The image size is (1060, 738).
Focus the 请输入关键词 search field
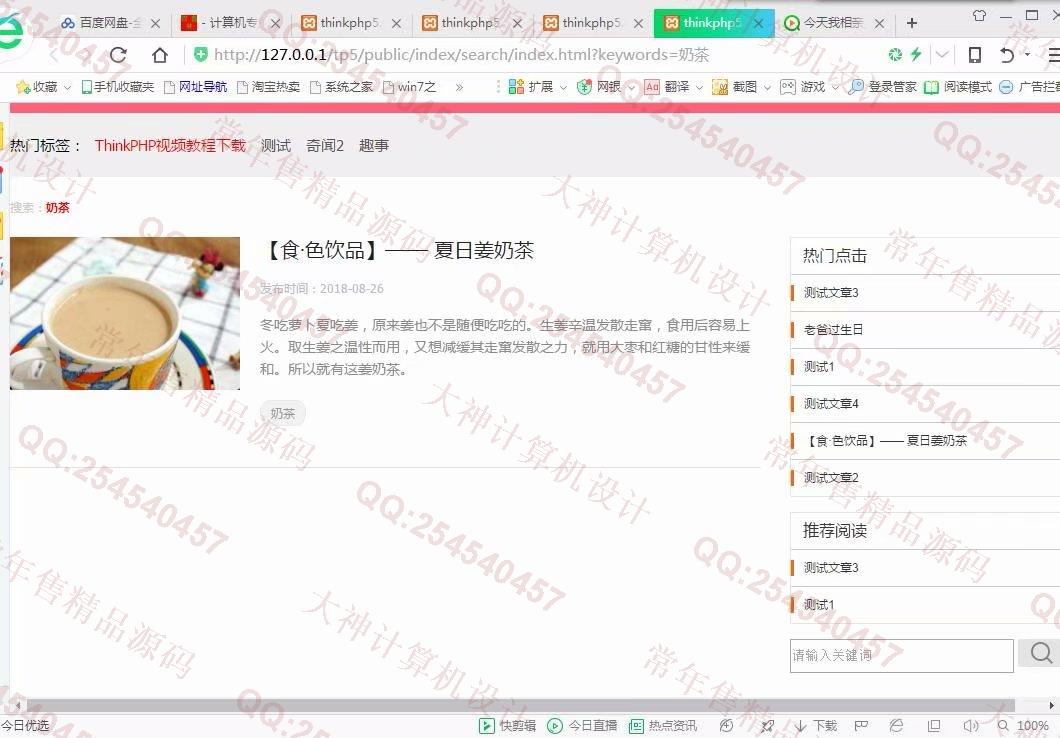click(x=902, y=656)
